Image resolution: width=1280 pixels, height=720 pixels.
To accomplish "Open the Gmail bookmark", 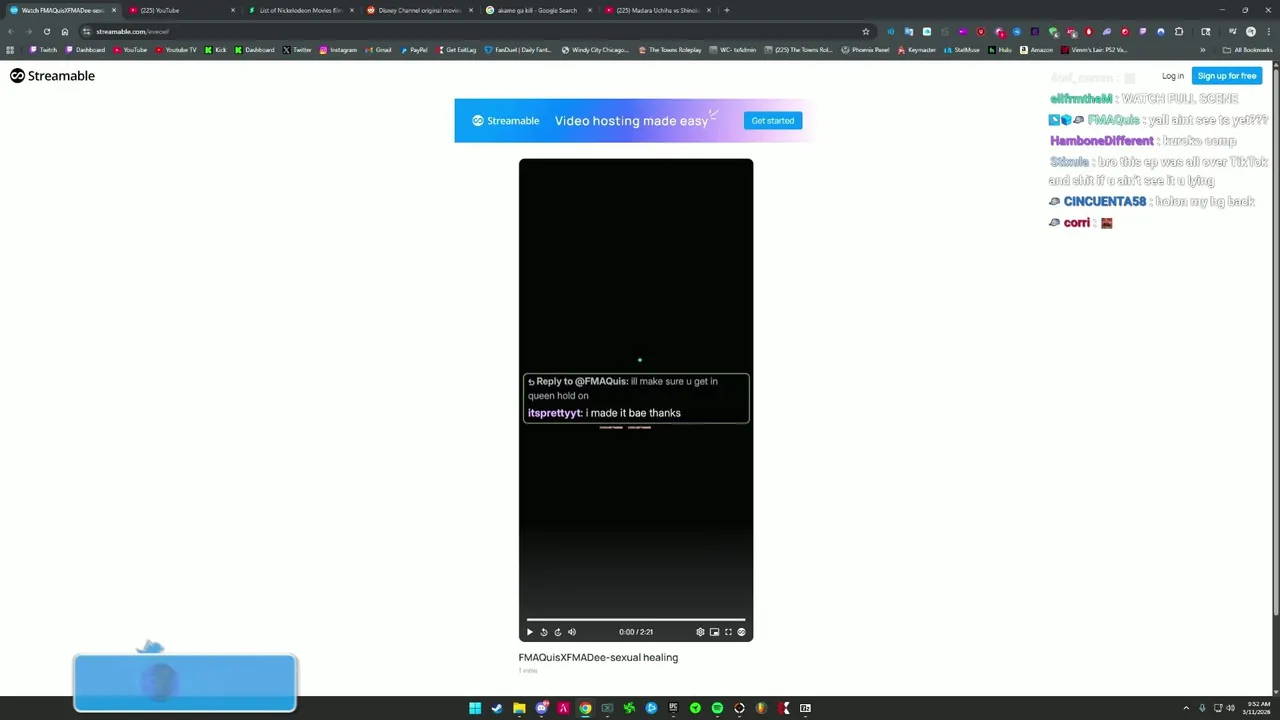I will click(378, 50).
